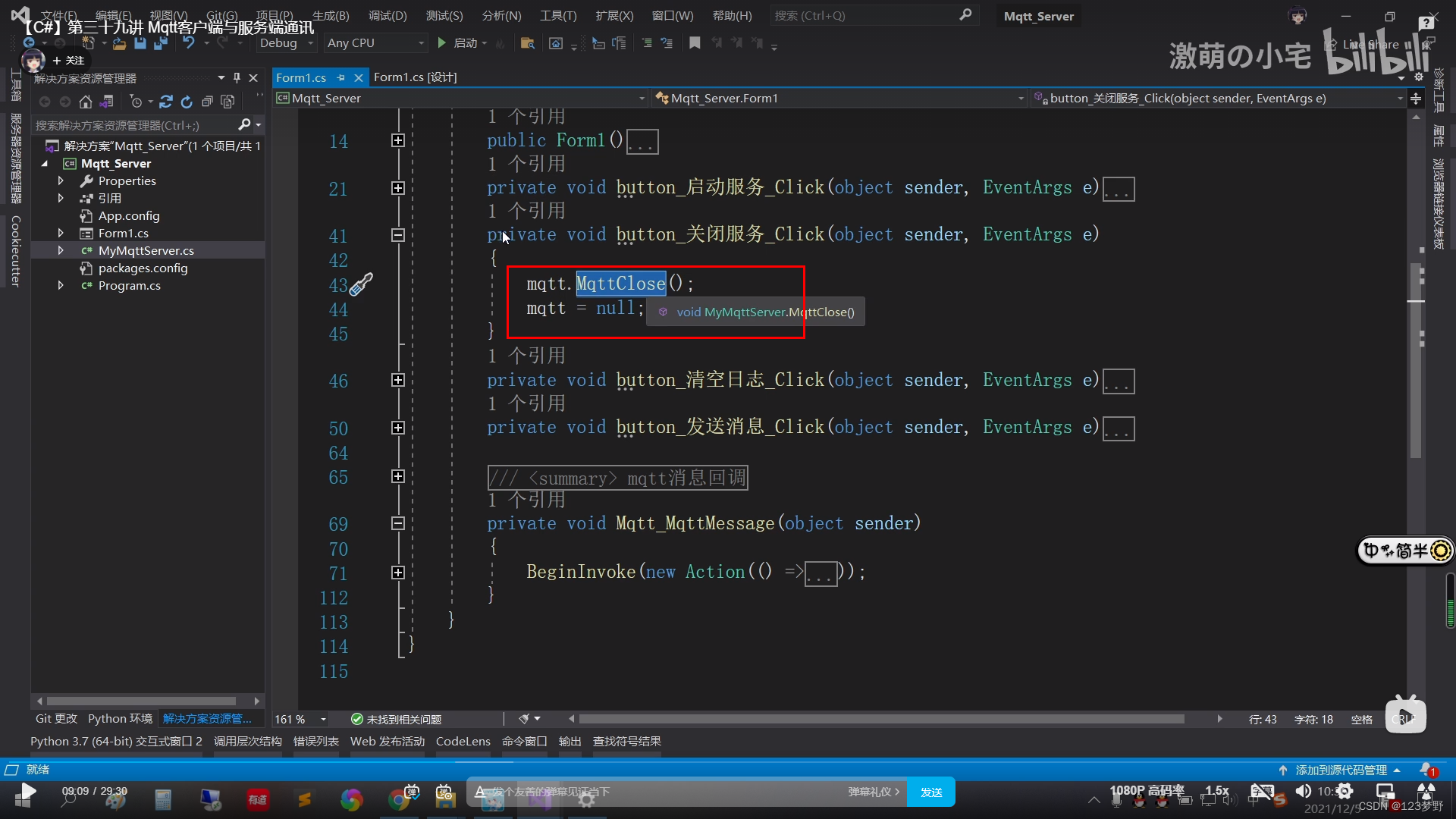
Task: Click the Home icon in Solution Explorer
Action: point(86,102)
